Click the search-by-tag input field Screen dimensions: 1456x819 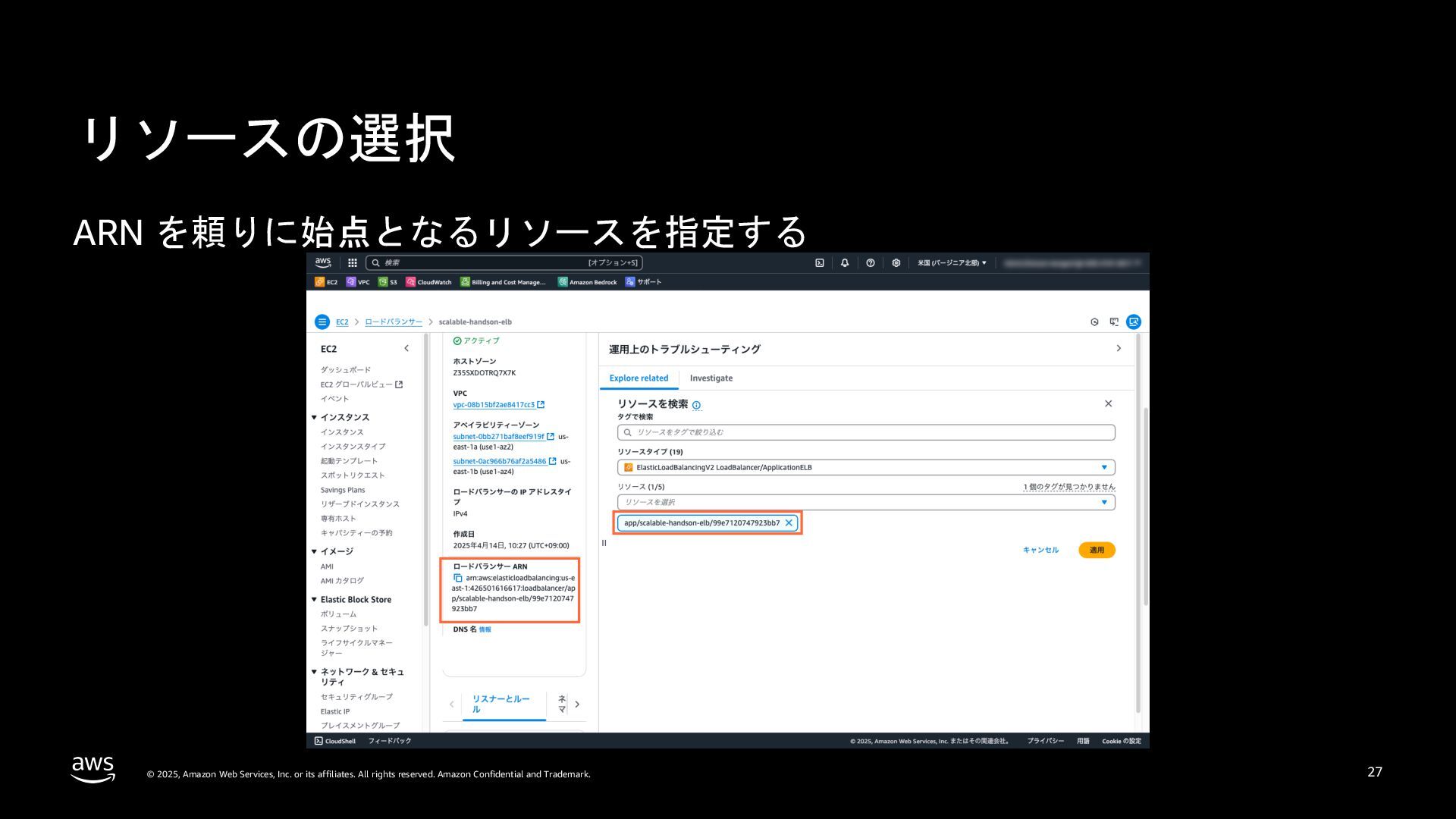pos(866,432)
